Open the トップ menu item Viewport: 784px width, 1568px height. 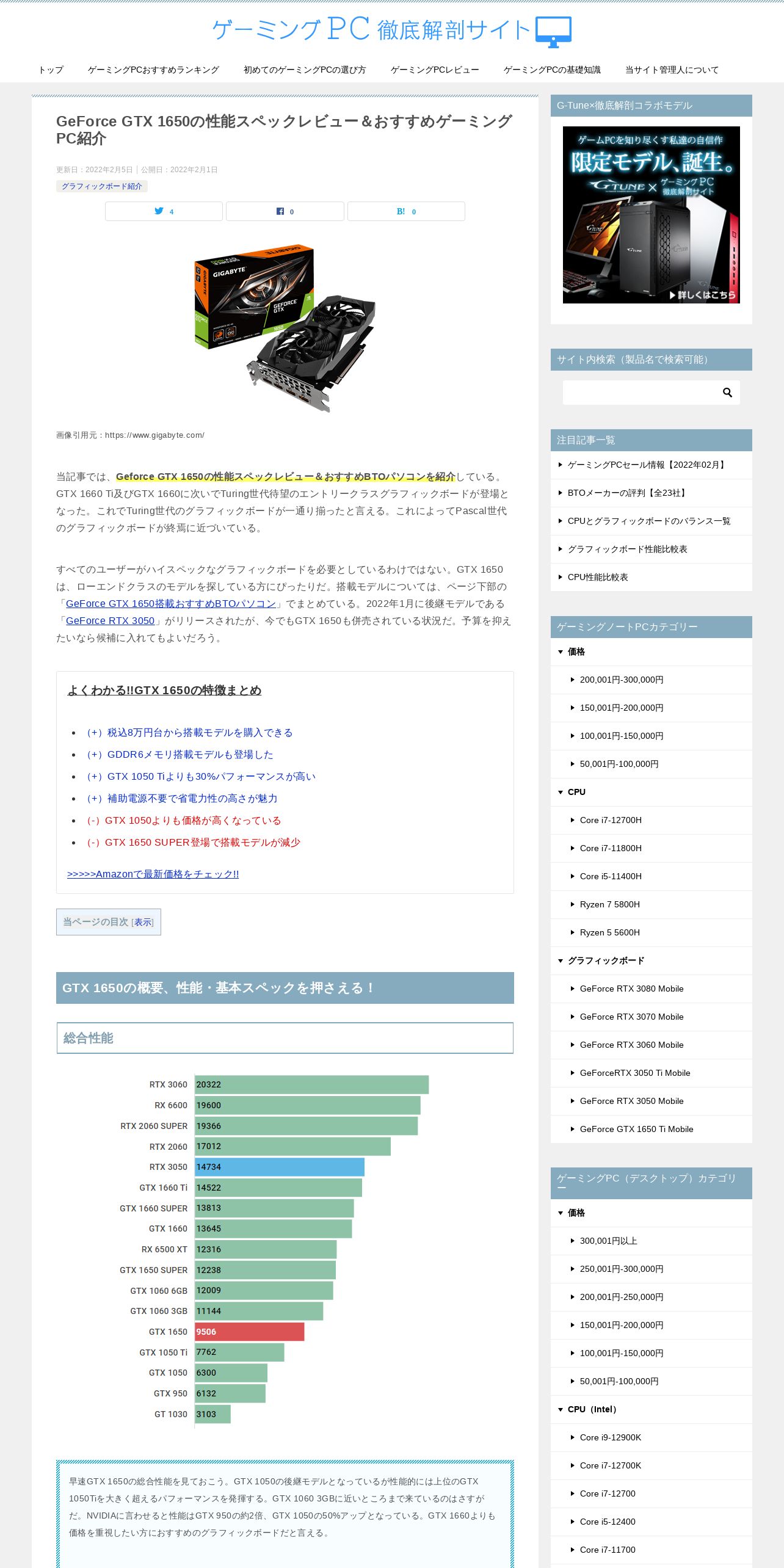point(51,70)
